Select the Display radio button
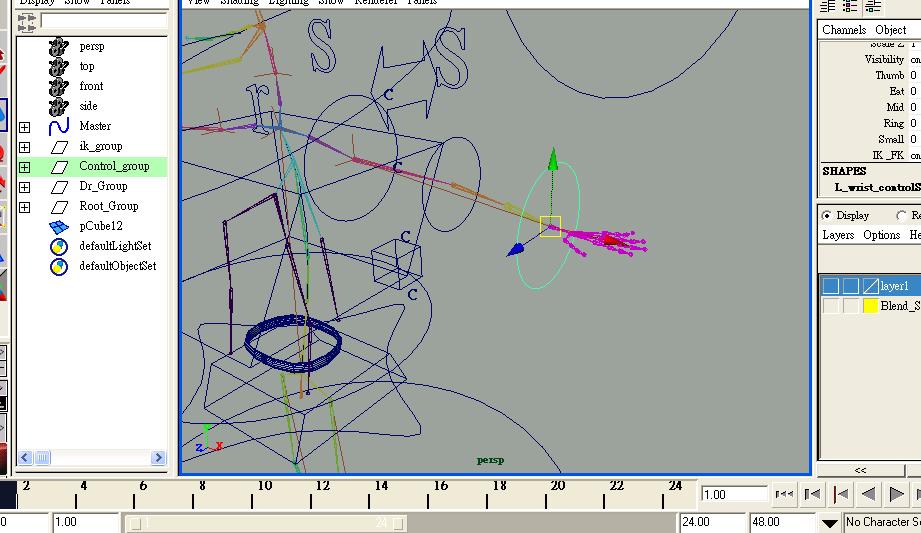 pos(827,216)
